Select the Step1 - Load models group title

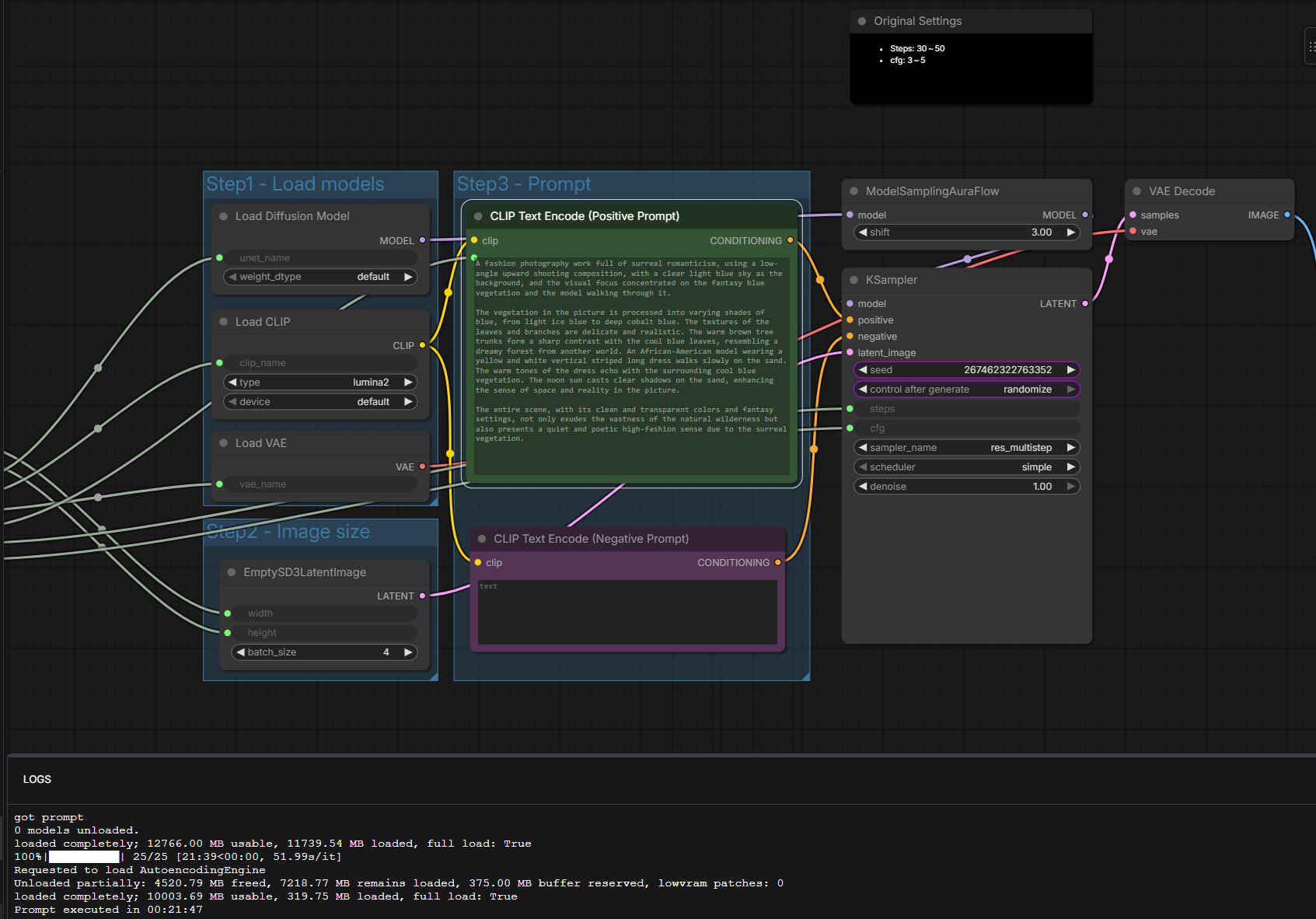click(295, 184)
